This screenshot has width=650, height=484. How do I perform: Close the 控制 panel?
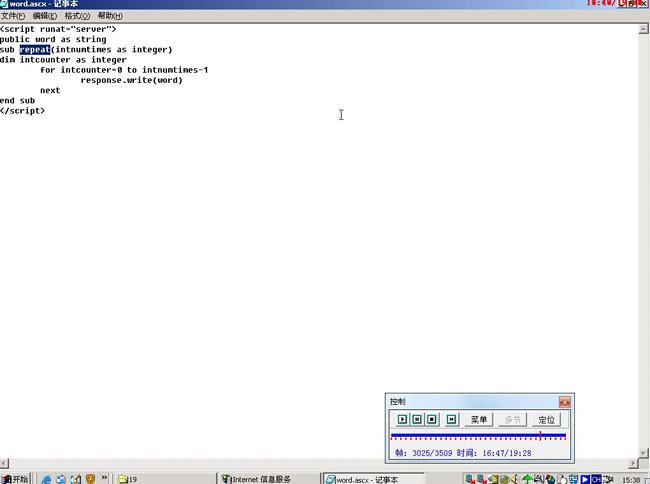tap(565, 402)
